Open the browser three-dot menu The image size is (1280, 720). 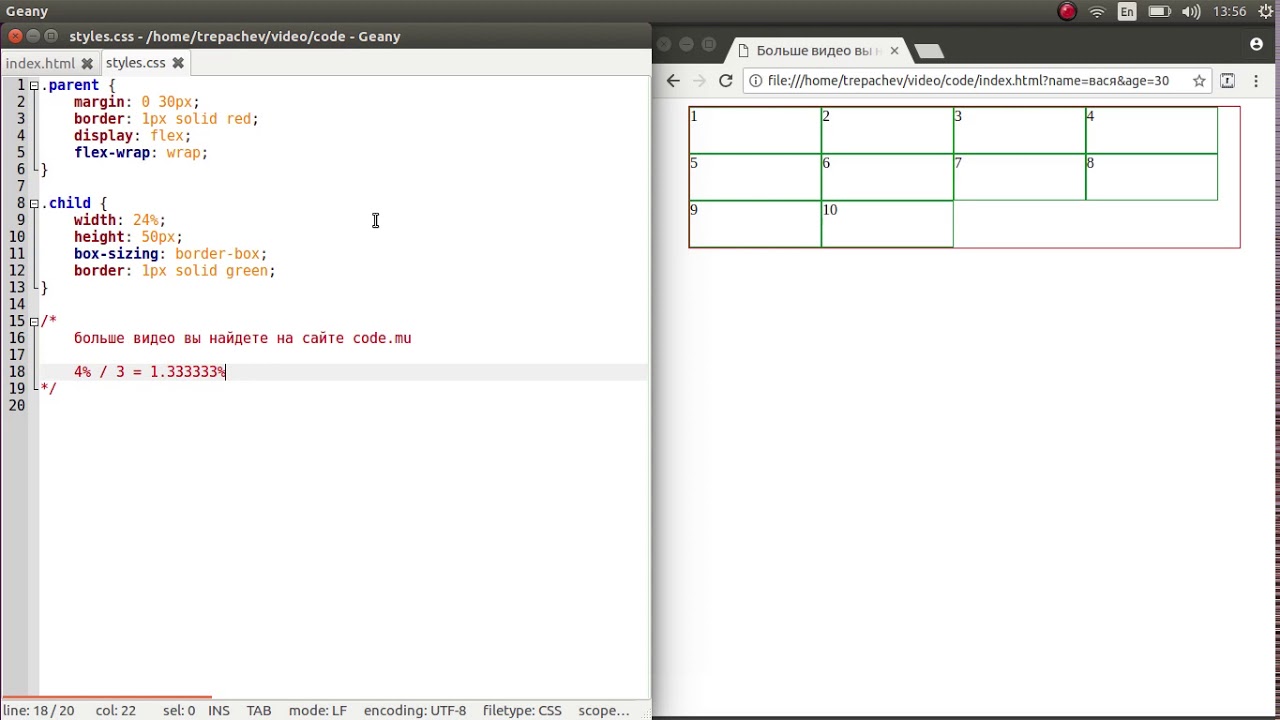(x=1256, y=81)
